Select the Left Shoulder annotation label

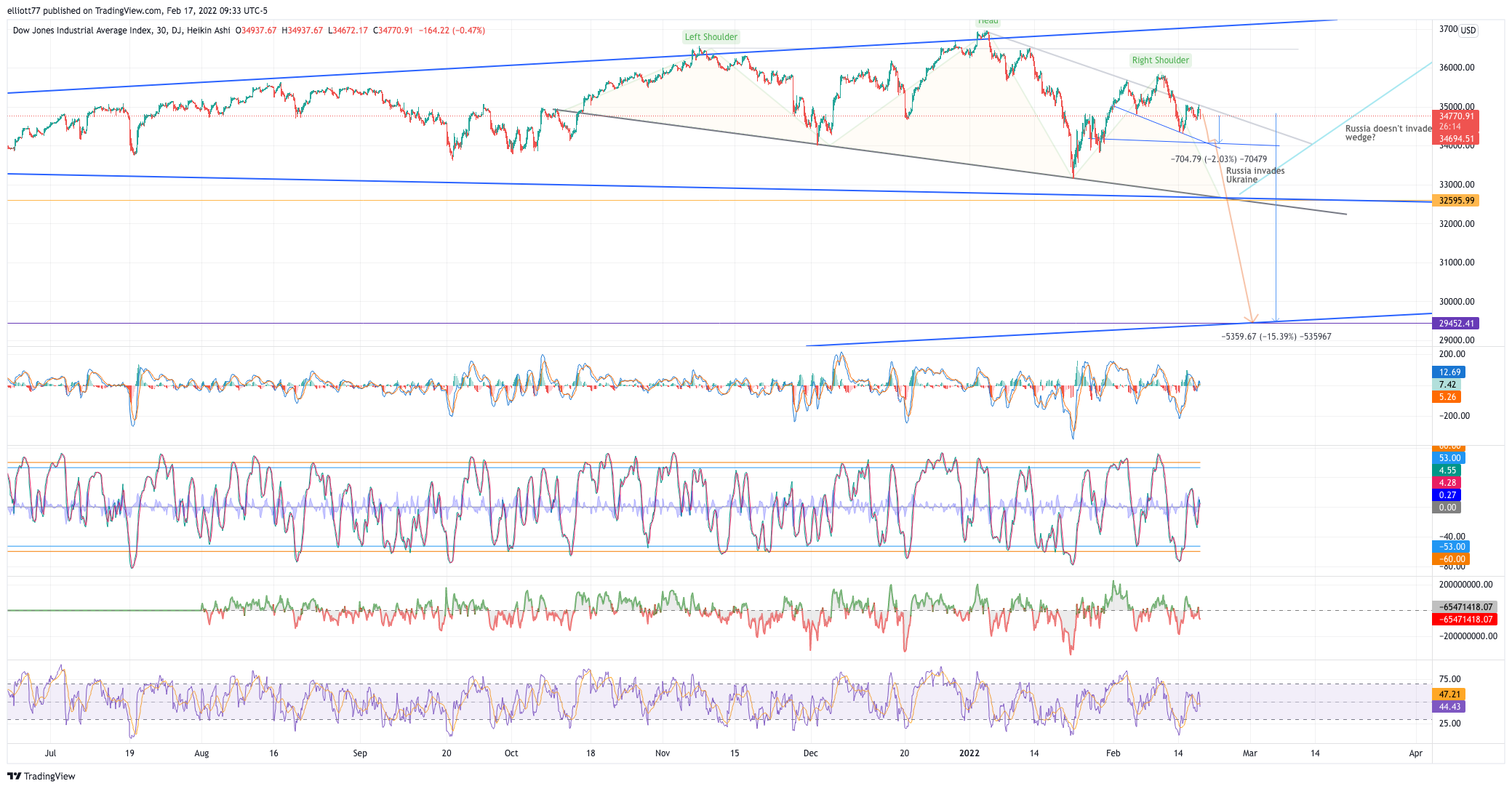pos(711,37)
